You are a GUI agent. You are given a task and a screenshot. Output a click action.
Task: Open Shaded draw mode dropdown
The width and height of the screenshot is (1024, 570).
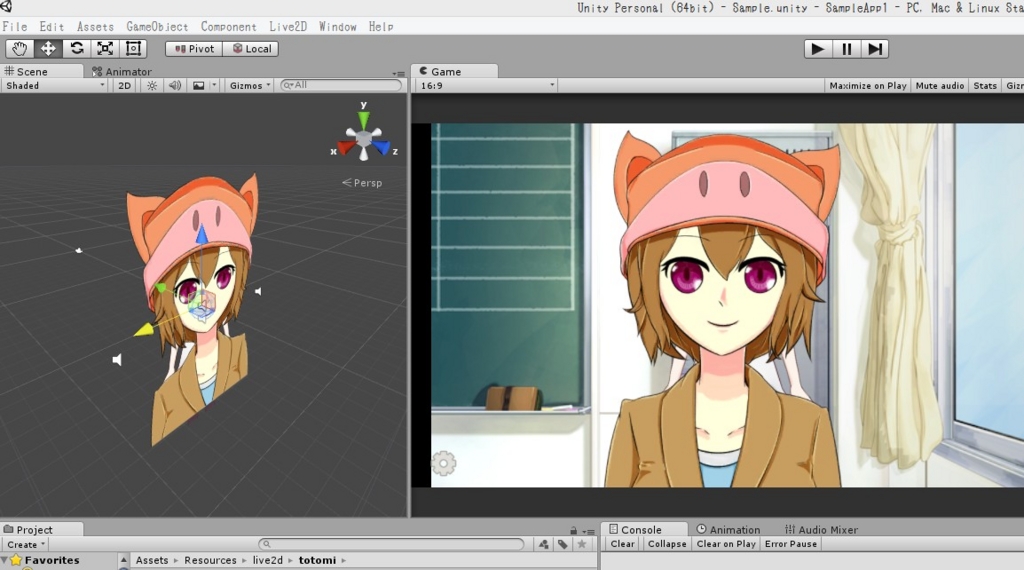[x=54, y=86]
